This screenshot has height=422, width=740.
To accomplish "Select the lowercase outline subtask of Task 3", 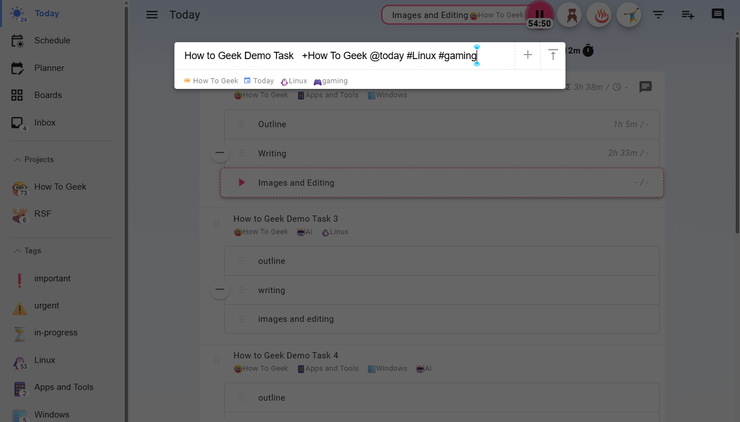I will point(442,261).
